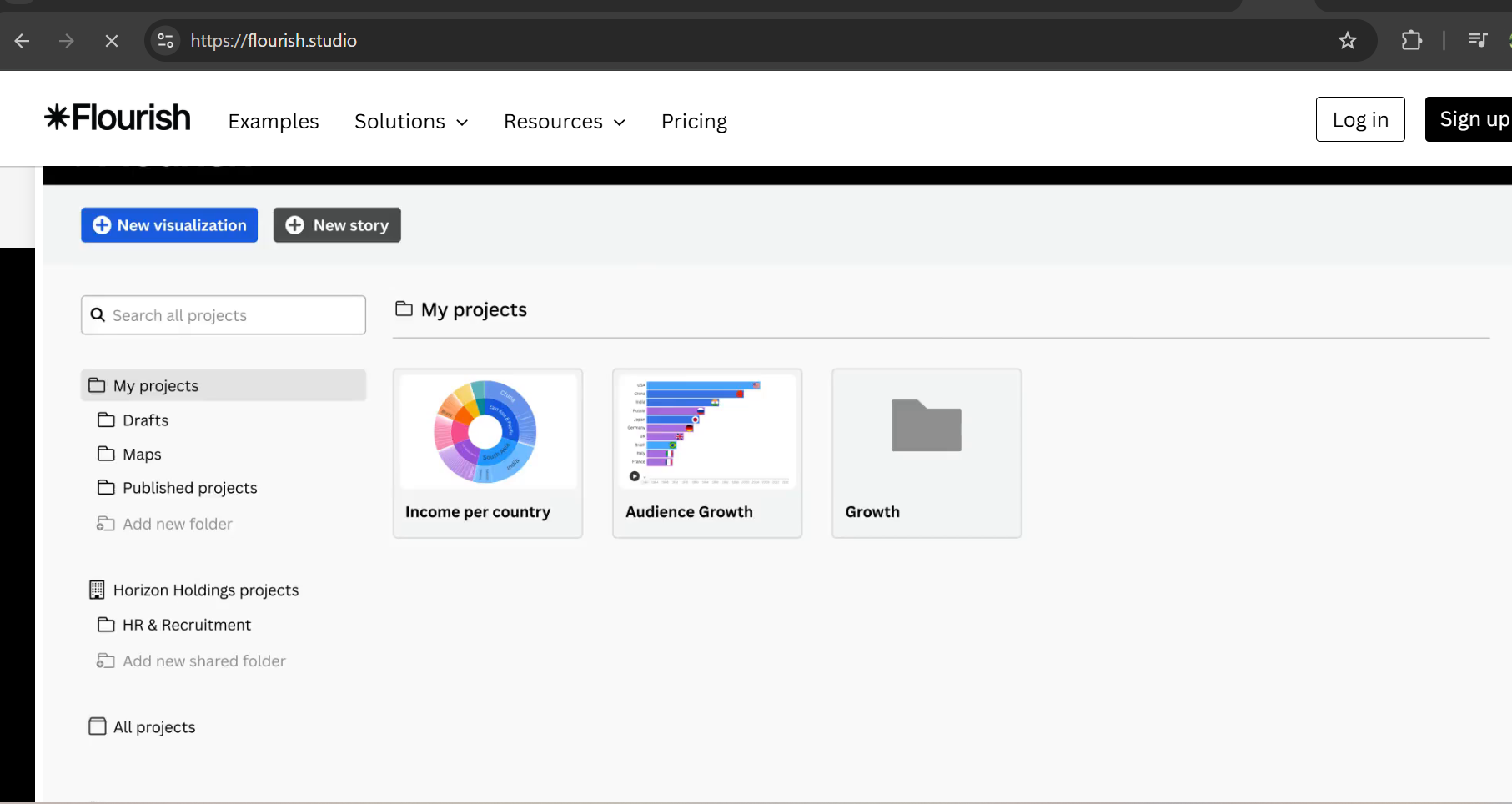
Task: Click the gray folder icon on Growth card
Action: tap(927, 425)
